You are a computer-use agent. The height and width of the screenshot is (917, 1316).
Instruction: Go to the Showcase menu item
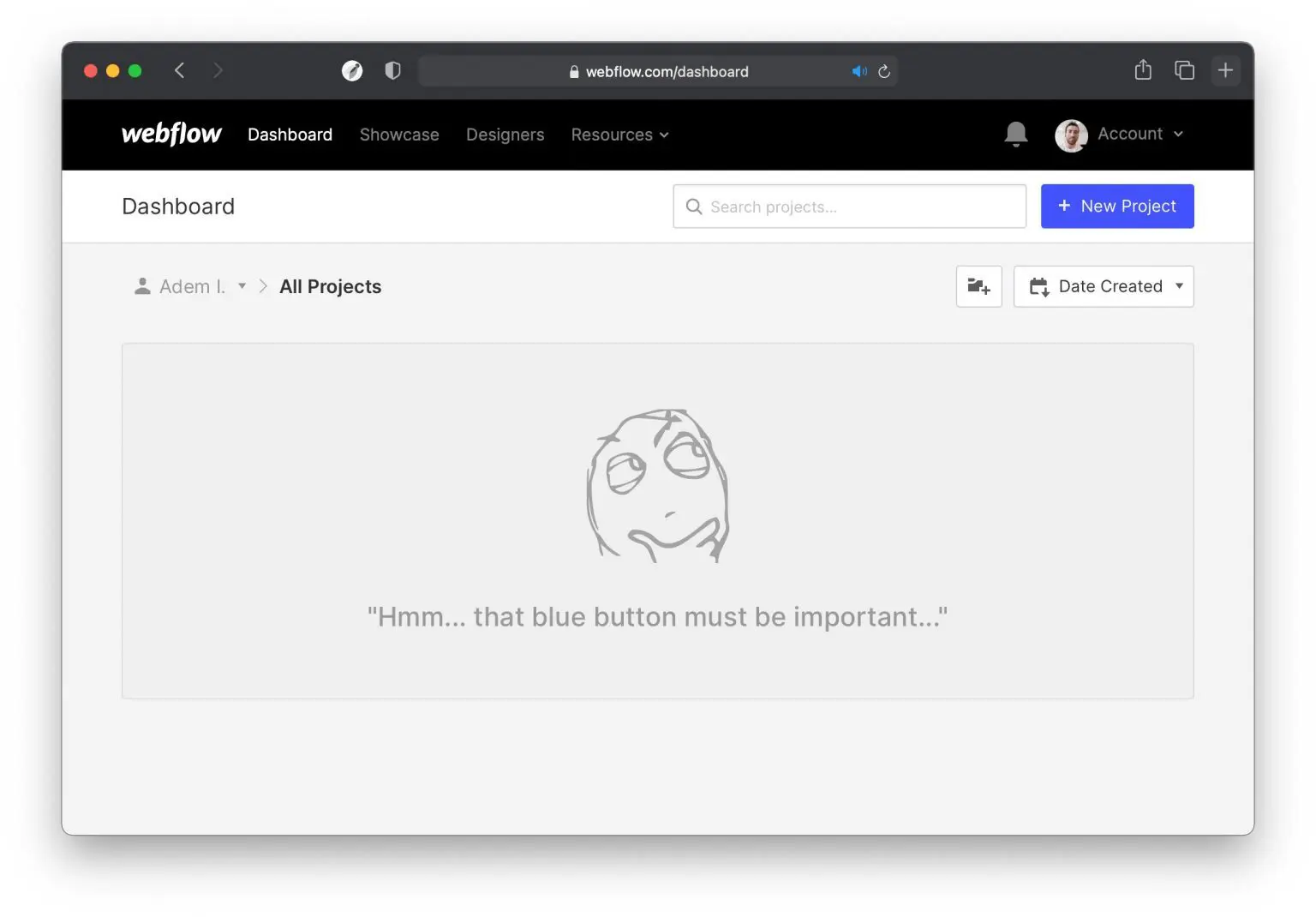point(399,135)
